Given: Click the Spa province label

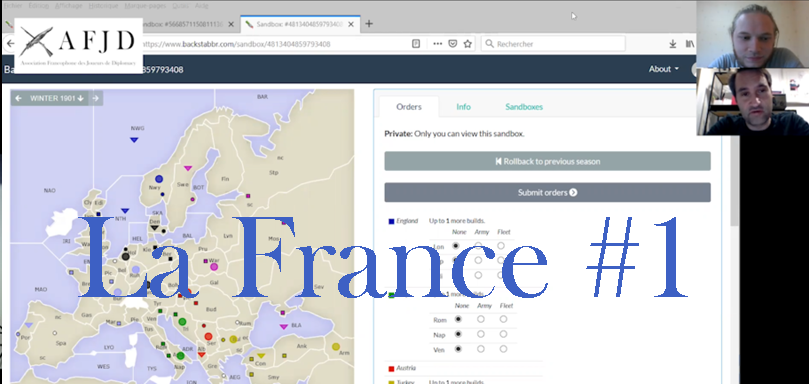Looking at the screenshot, I should tap(61, 343).
